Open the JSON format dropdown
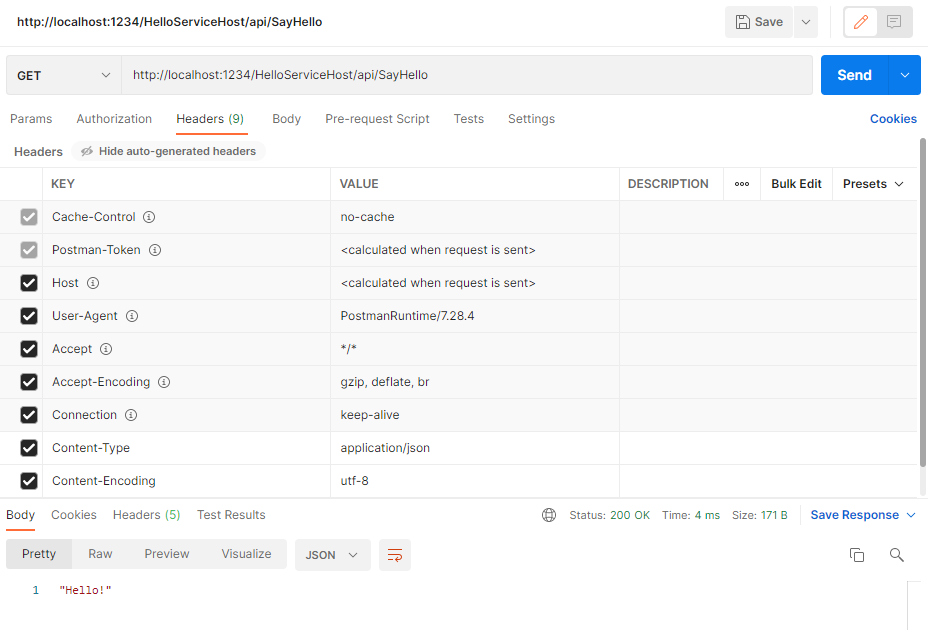This screenshot has height=630, width=928. pyautogui.click(x=333, y=555)
